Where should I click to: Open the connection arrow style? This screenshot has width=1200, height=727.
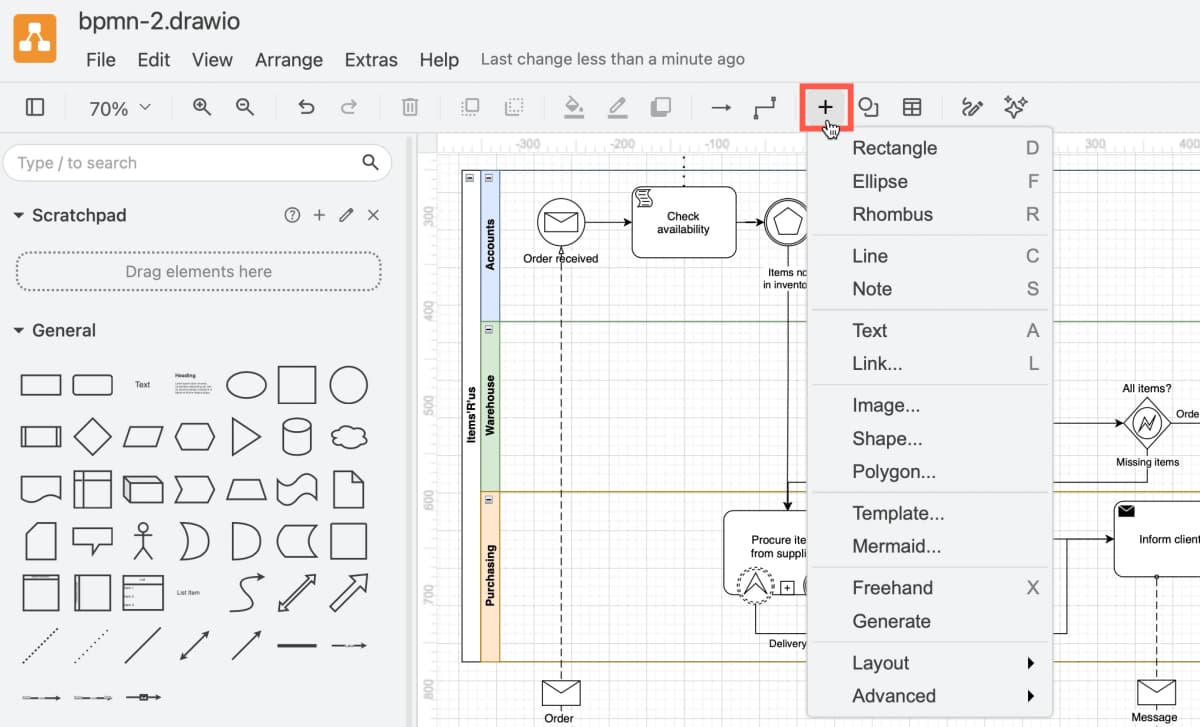coord(721,107)
